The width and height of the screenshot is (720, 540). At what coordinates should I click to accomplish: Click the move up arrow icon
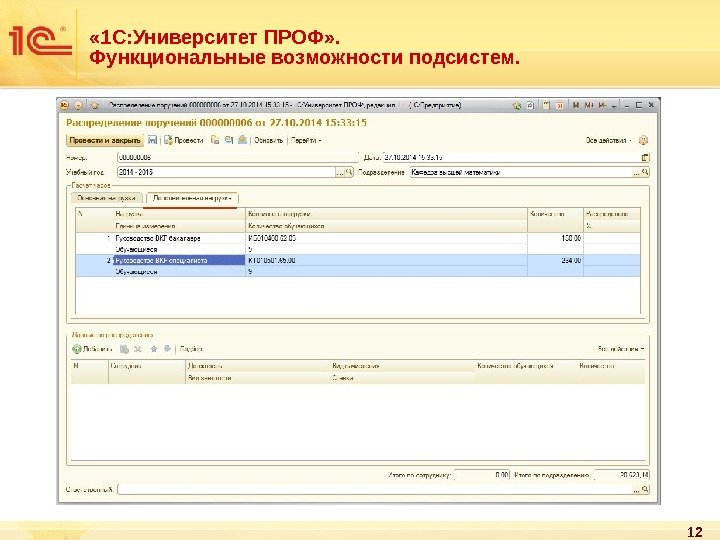[154, 349]
